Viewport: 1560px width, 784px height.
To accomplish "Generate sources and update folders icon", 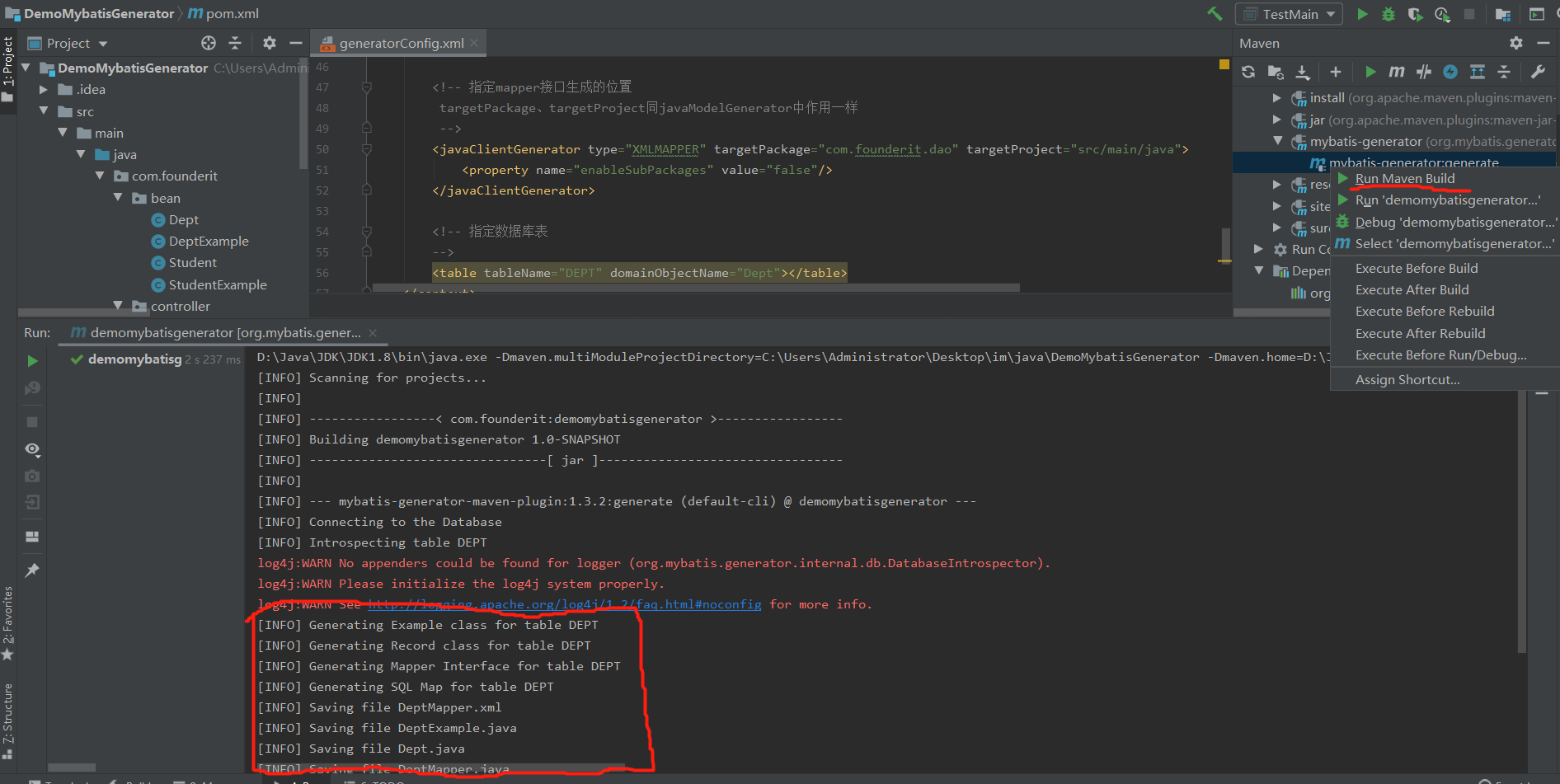I will coord(1276,72).
